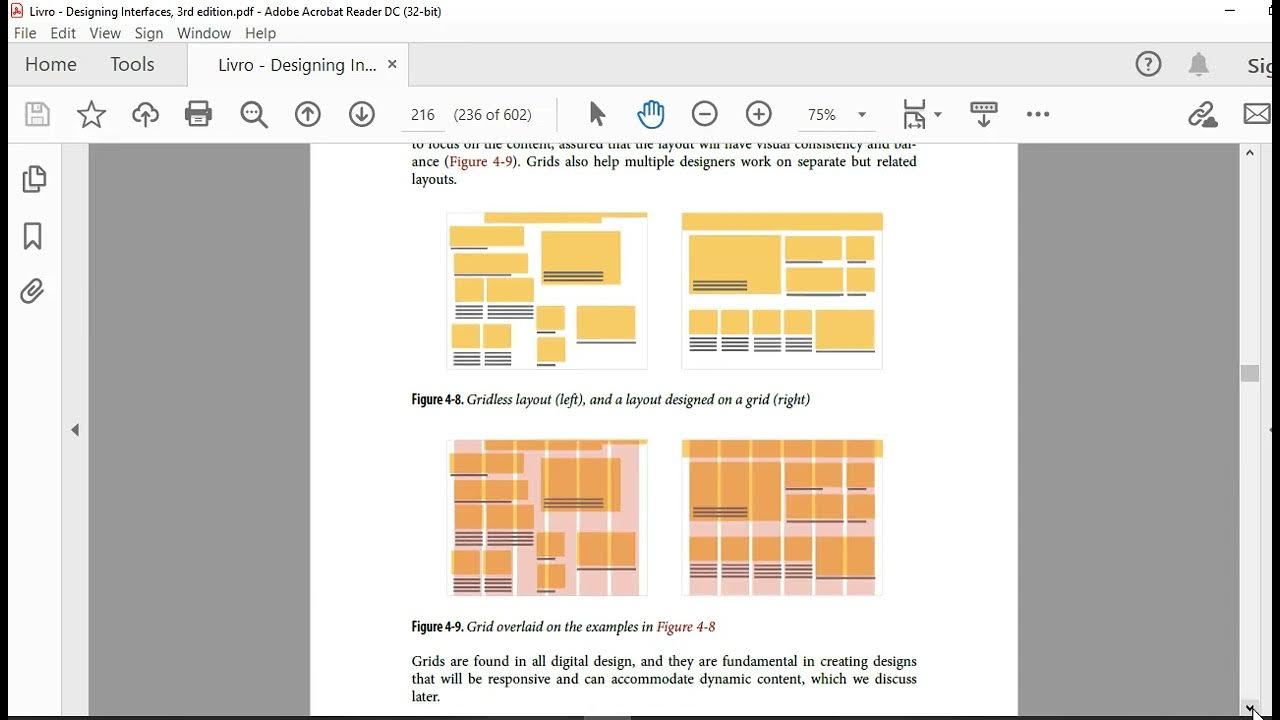Click the Save file icon

pyautogui.click(x=37, y=114)
